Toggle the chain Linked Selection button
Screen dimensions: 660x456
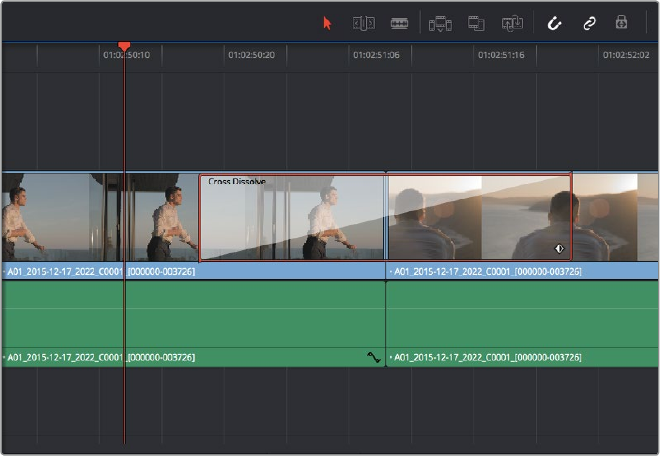(x=589, y=22)
